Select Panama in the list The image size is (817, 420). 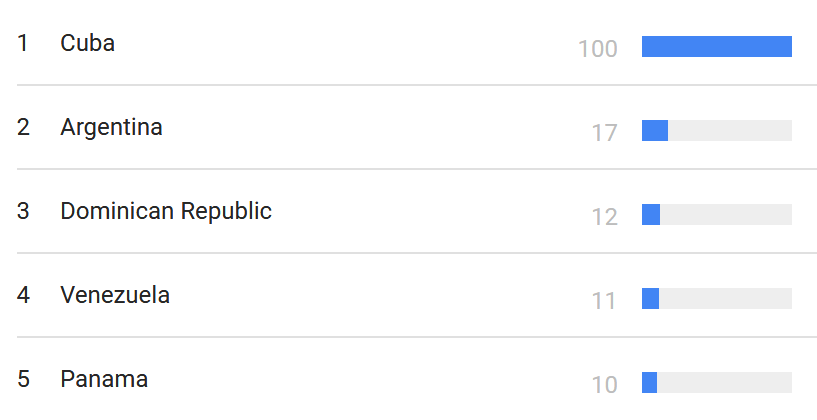tap(104, 379)
